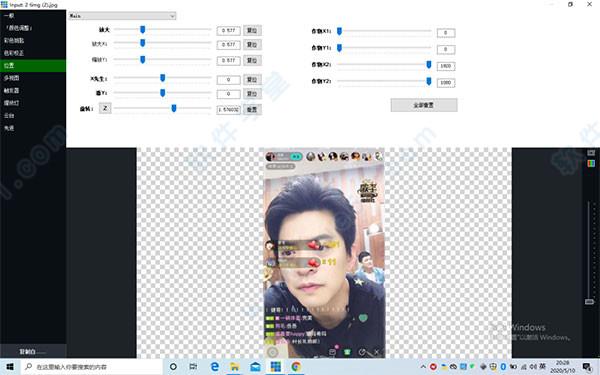
Task: Open the 一般 (General) sidebar tab
Action: point(33,16)
